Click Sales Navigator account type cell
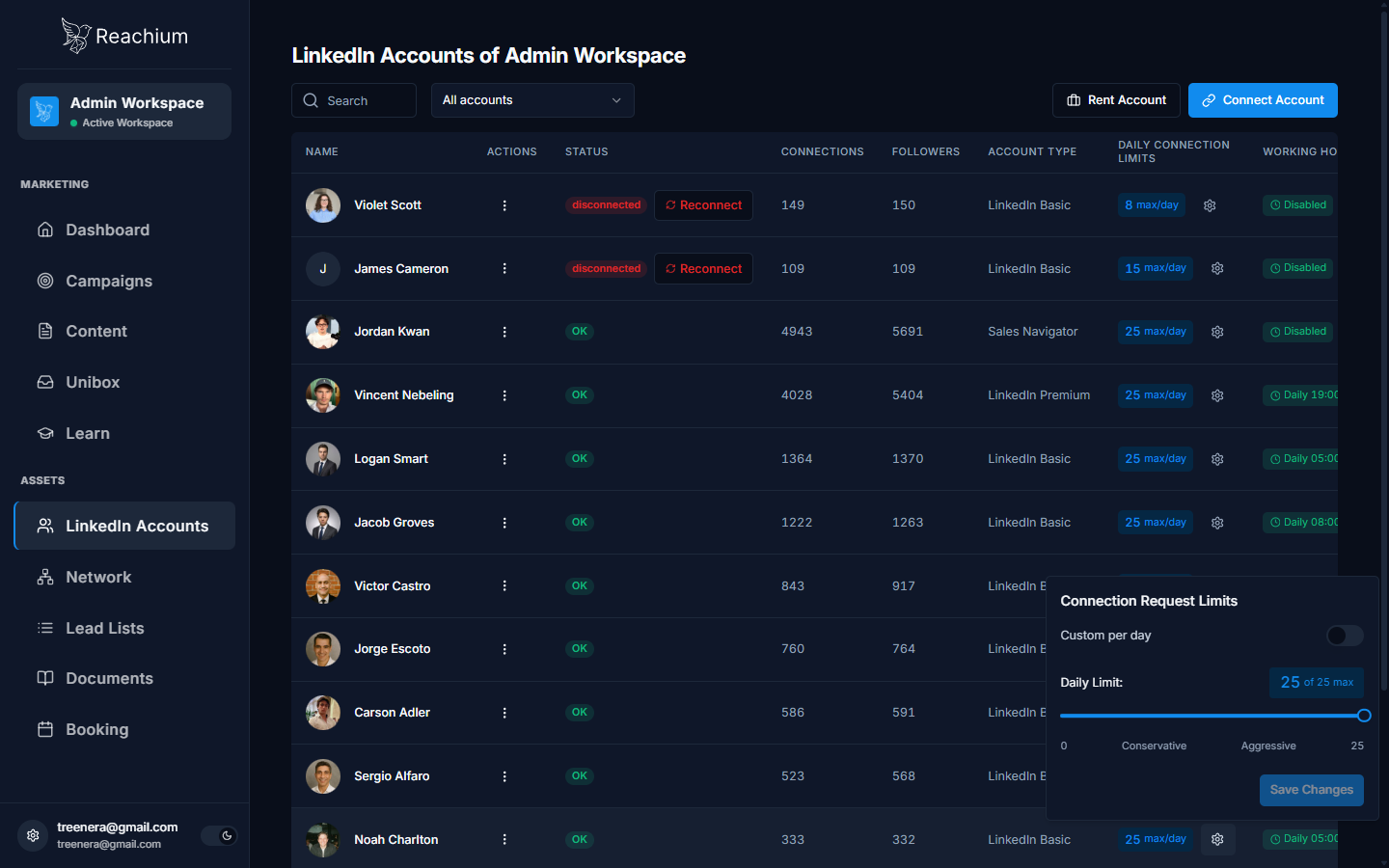The height and width of the screenshot is (868, 1389). [1033, 332]
